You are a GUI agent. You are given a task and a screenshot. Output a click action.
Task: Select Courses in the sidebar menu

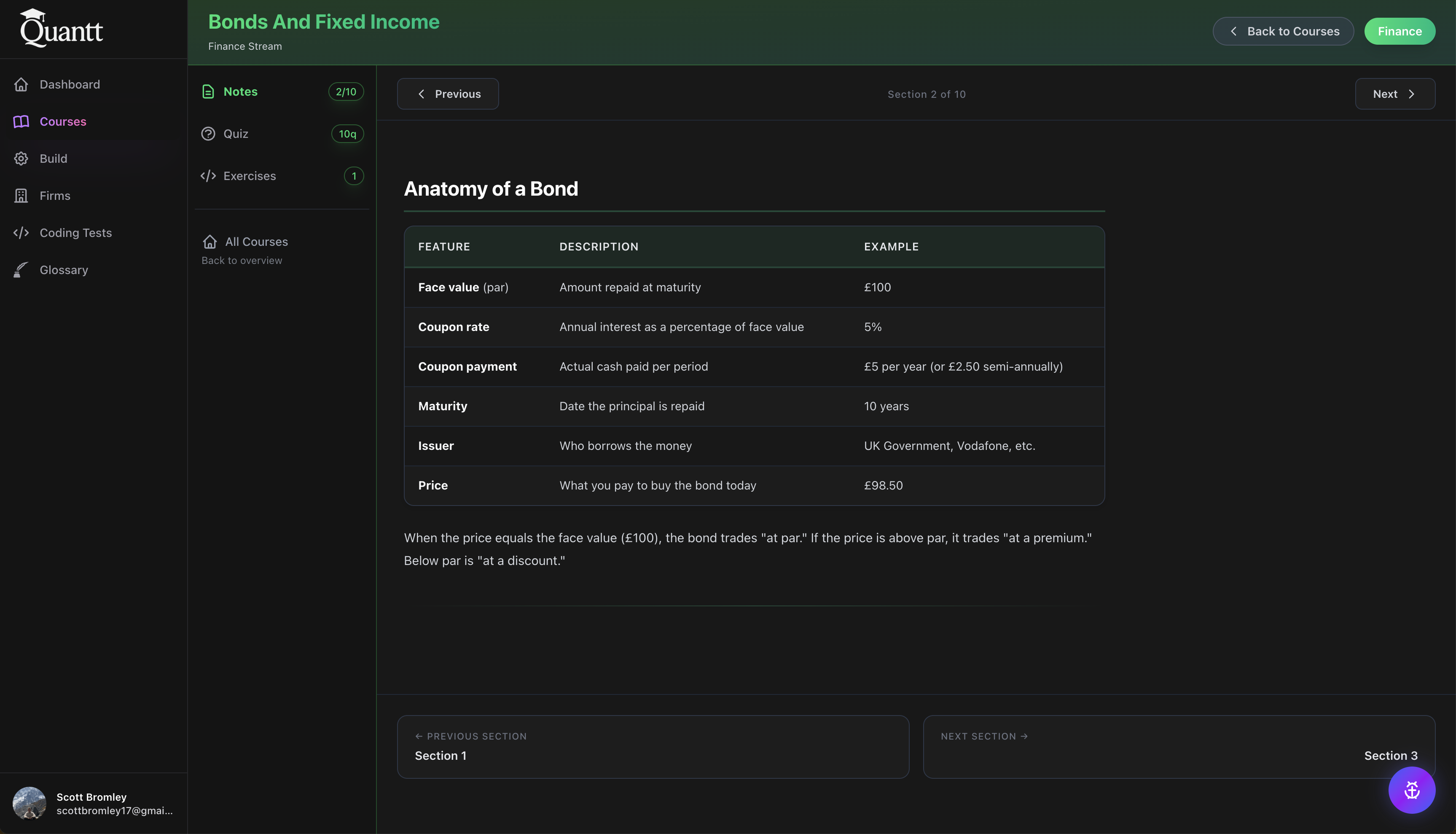[x=63, y=121]
